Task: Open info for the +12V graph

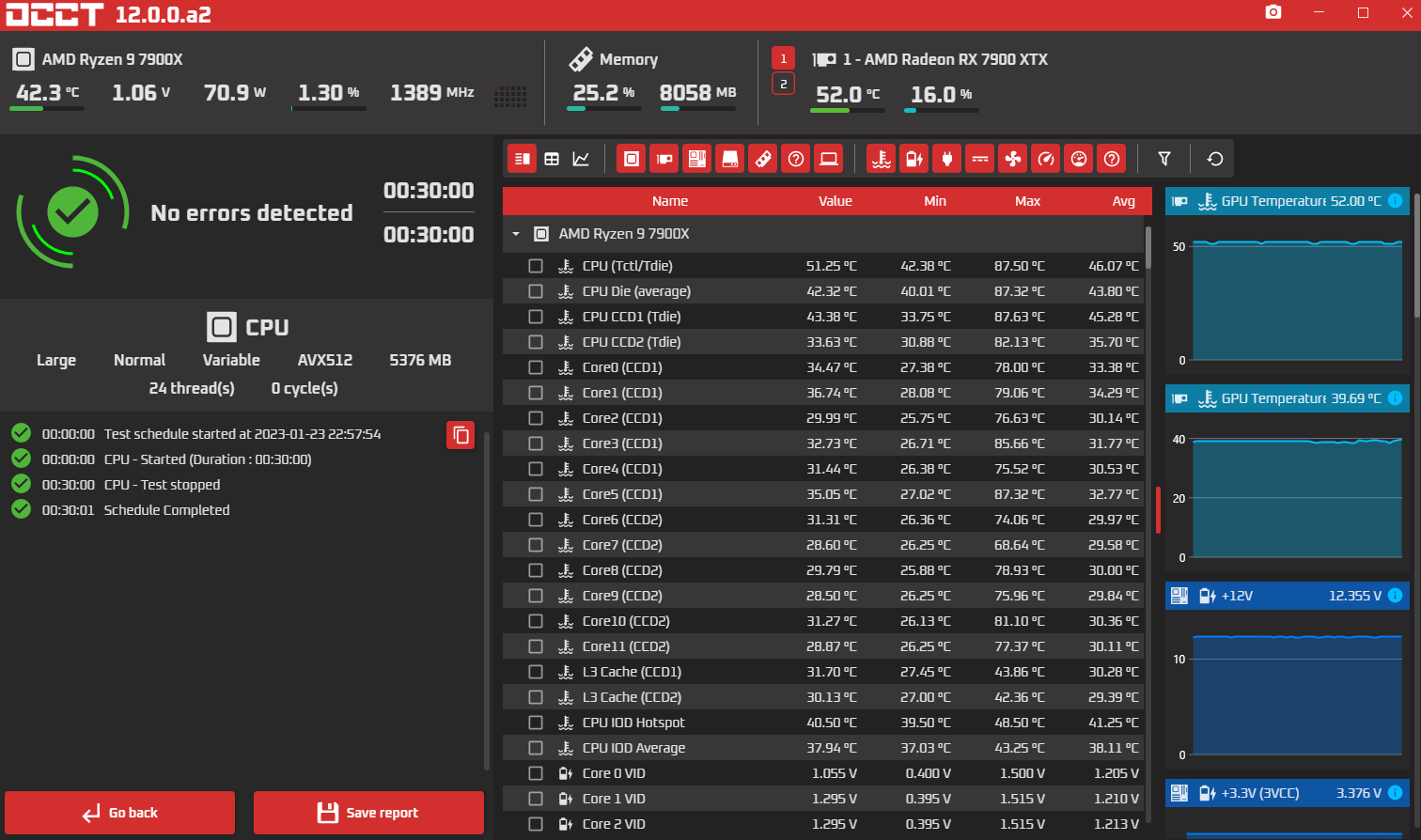Action: click(x=1396, y=596)
